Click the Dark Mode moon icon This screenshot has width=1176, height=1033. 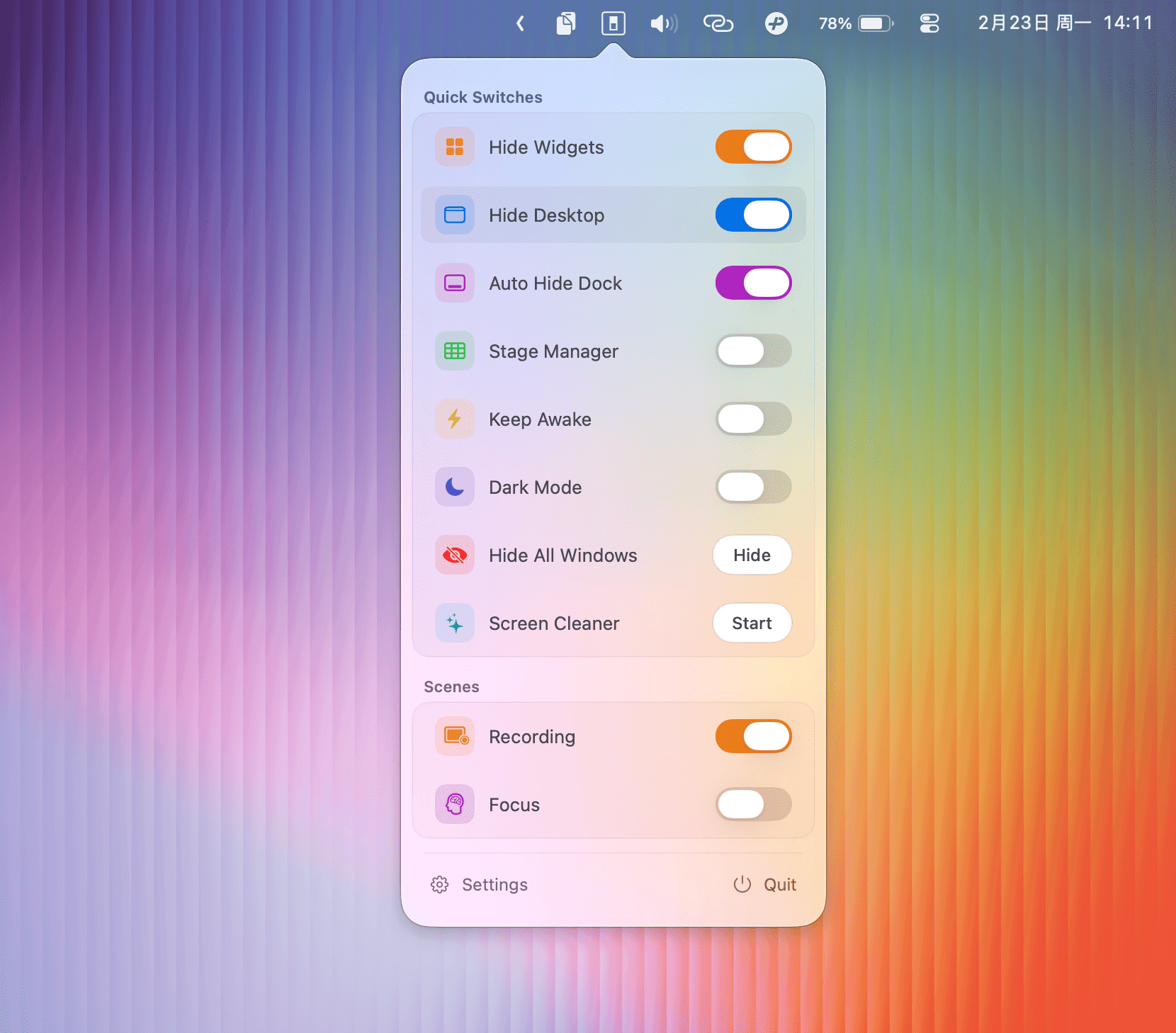point(454,487)
